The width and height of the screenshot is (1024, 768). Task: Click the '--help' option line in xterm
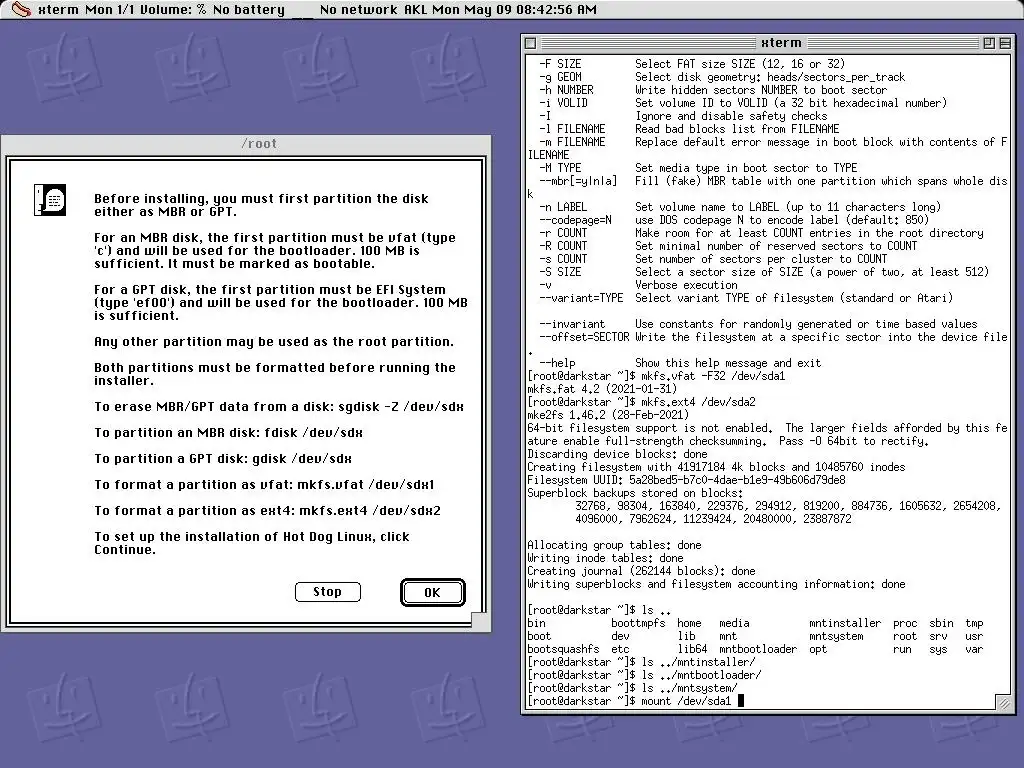click(x=680, y=363)
